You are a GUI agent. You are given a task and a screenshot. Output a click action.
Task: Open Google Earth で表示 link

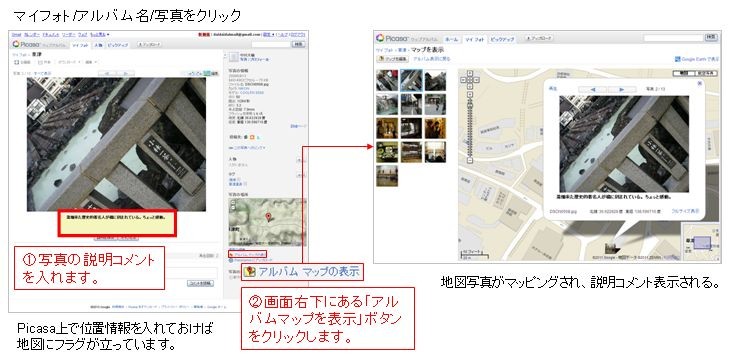point(697,60)
